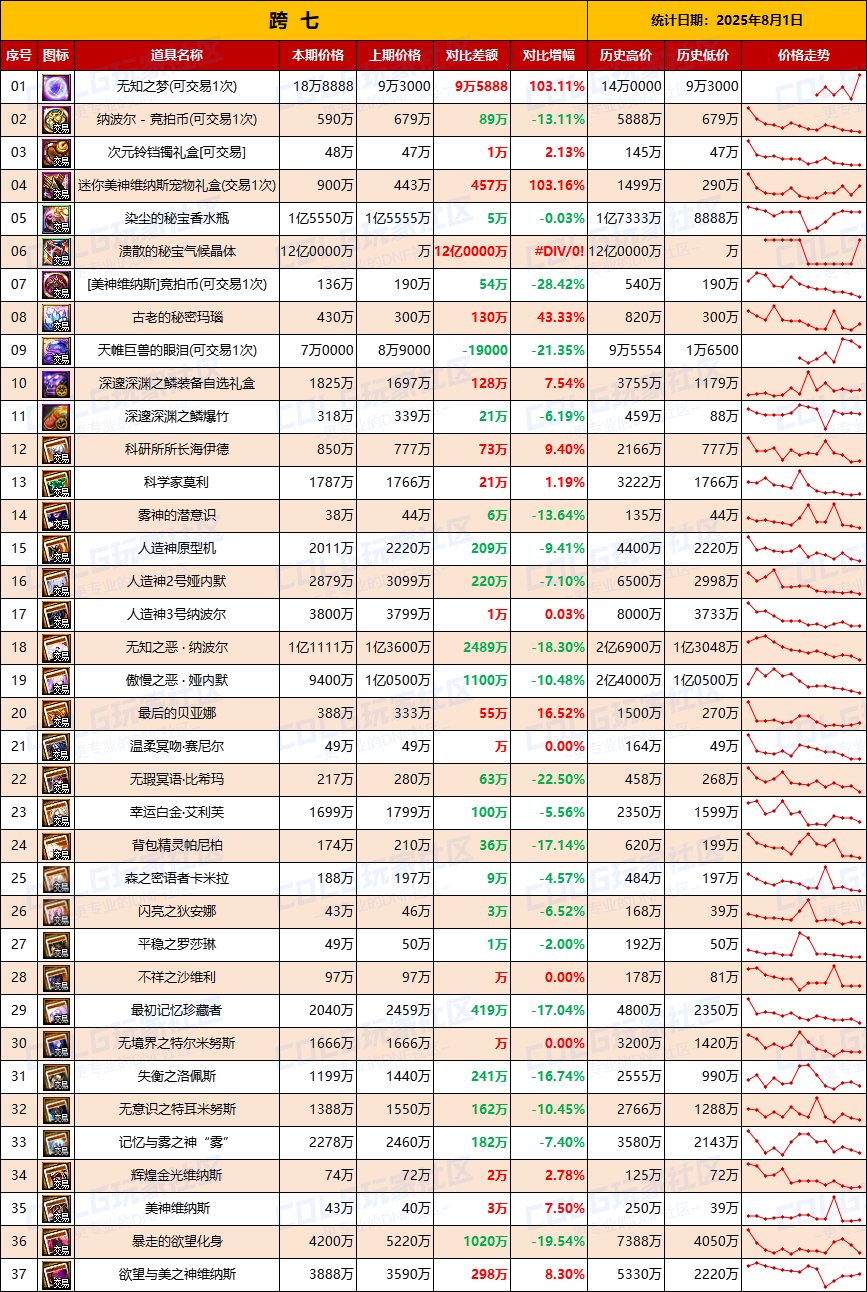The image size is (867, 1292).
Task: Click the icon for 无知之梦(可交易1次)
Action: (56, 87)
